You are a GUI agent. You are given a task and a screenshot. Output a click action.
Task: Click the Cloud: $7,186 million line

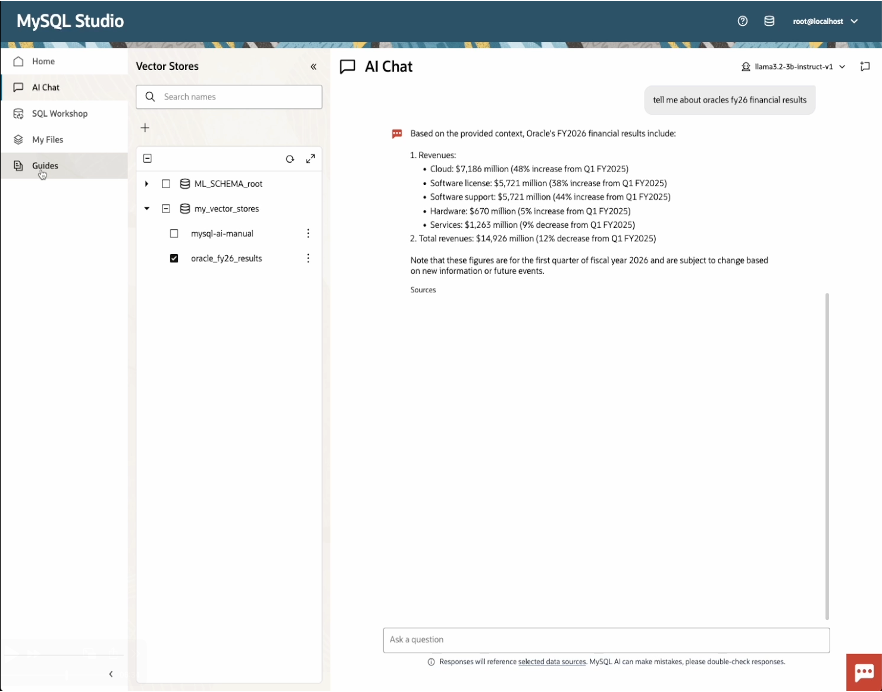coord(529,169)
